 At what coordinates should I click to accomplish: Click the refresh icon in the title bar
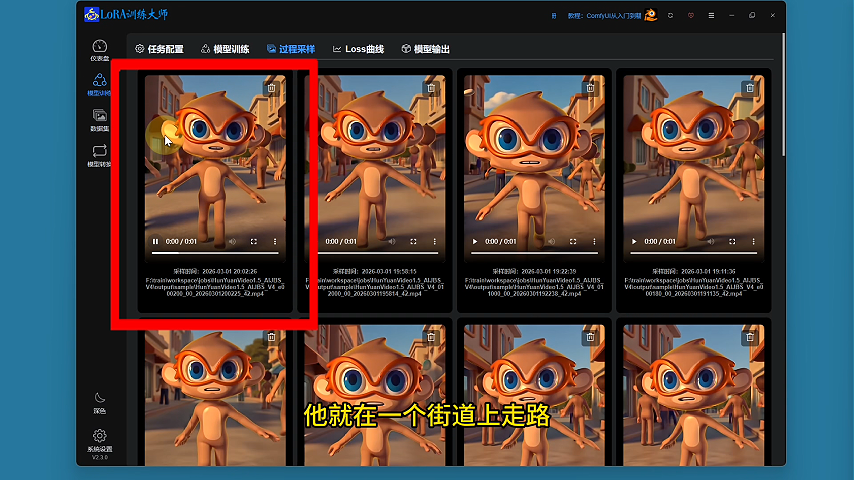pos(670,15)
